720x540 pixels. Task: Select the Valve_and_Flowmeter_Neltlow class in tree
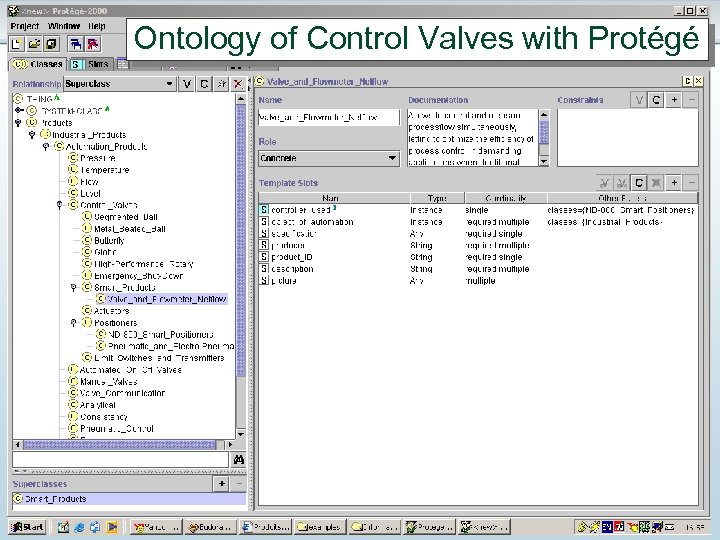(167, 299)
